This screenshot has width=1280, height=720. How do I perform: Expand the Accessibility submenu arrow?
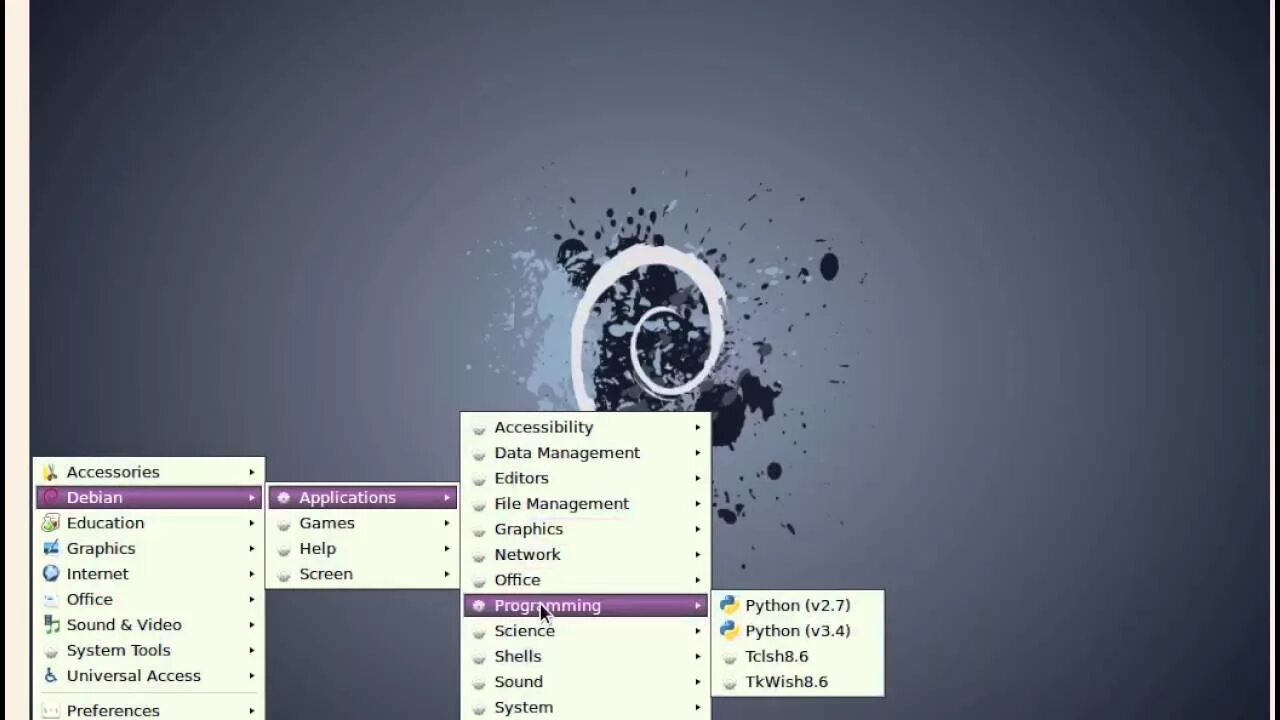tap(698, 427)
